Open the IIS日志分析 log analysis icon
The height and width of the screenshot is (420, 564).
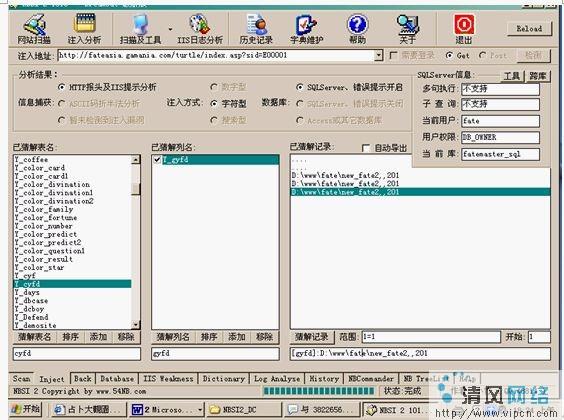click(x=200, y=28)
